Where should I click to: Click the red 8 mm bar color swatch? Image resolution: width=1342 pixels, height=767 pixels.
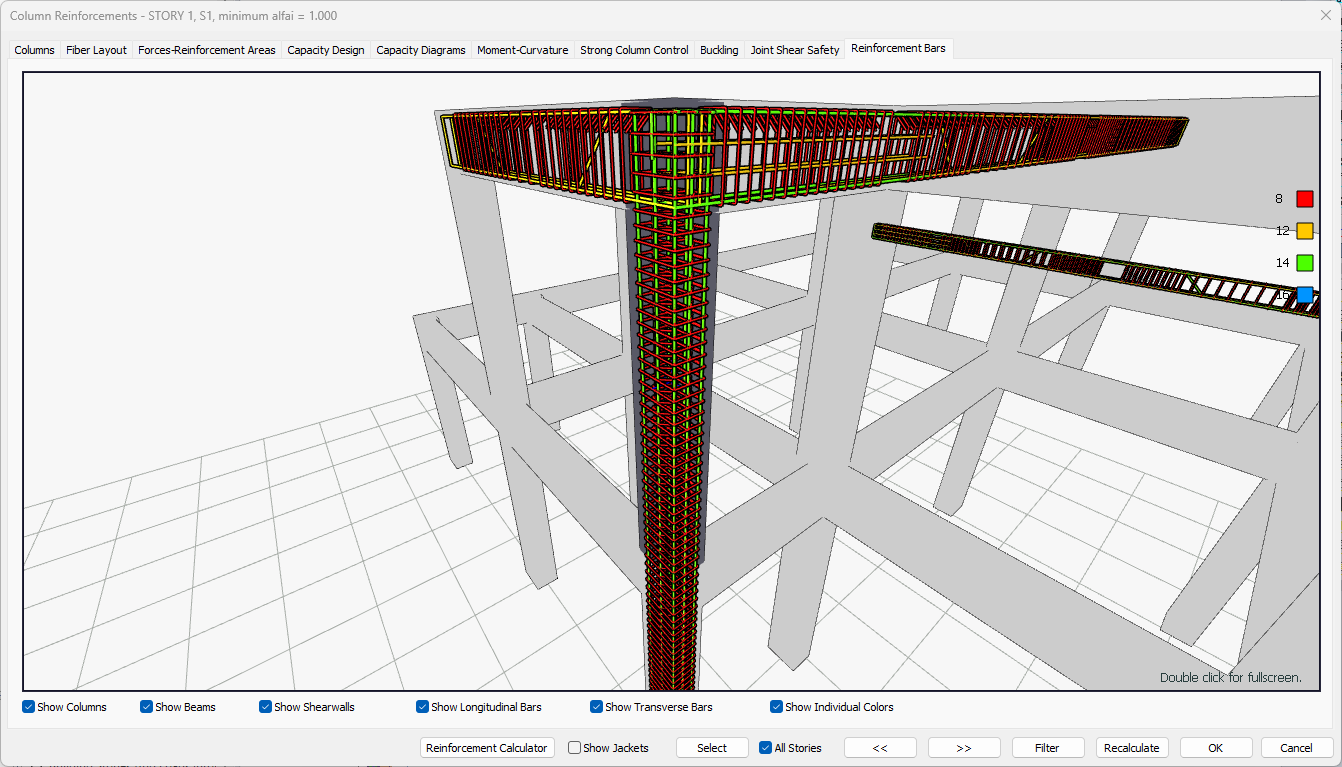tap(1304, 199)
